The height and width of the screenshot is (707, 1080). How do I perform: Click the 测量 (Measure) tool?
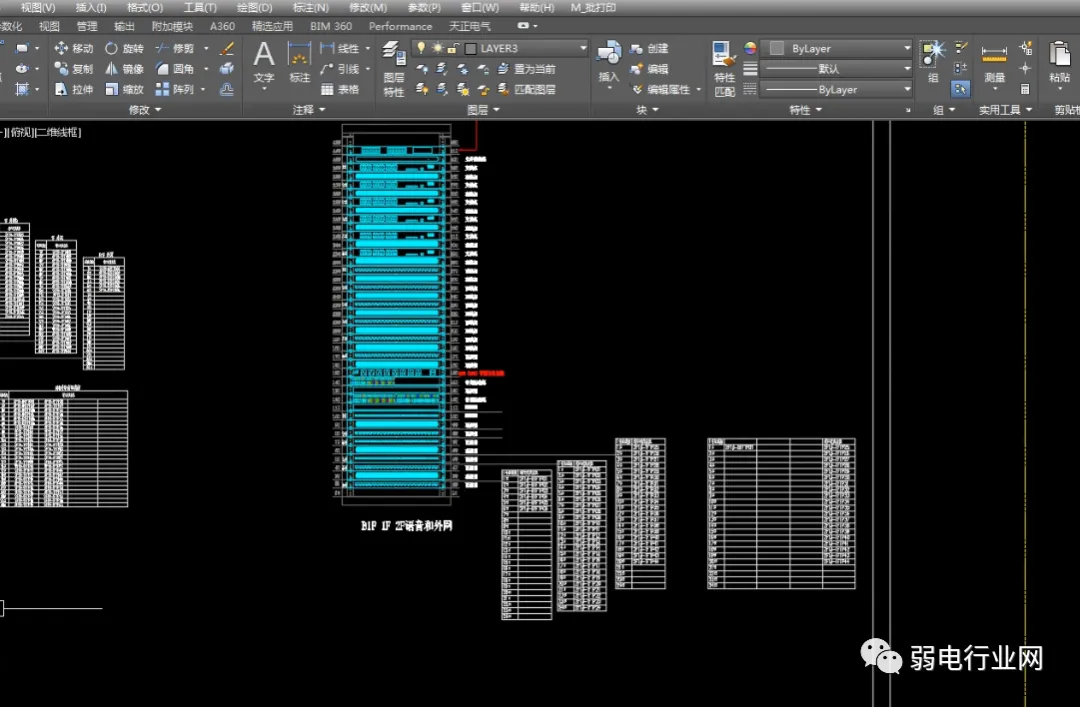[995, 62]
